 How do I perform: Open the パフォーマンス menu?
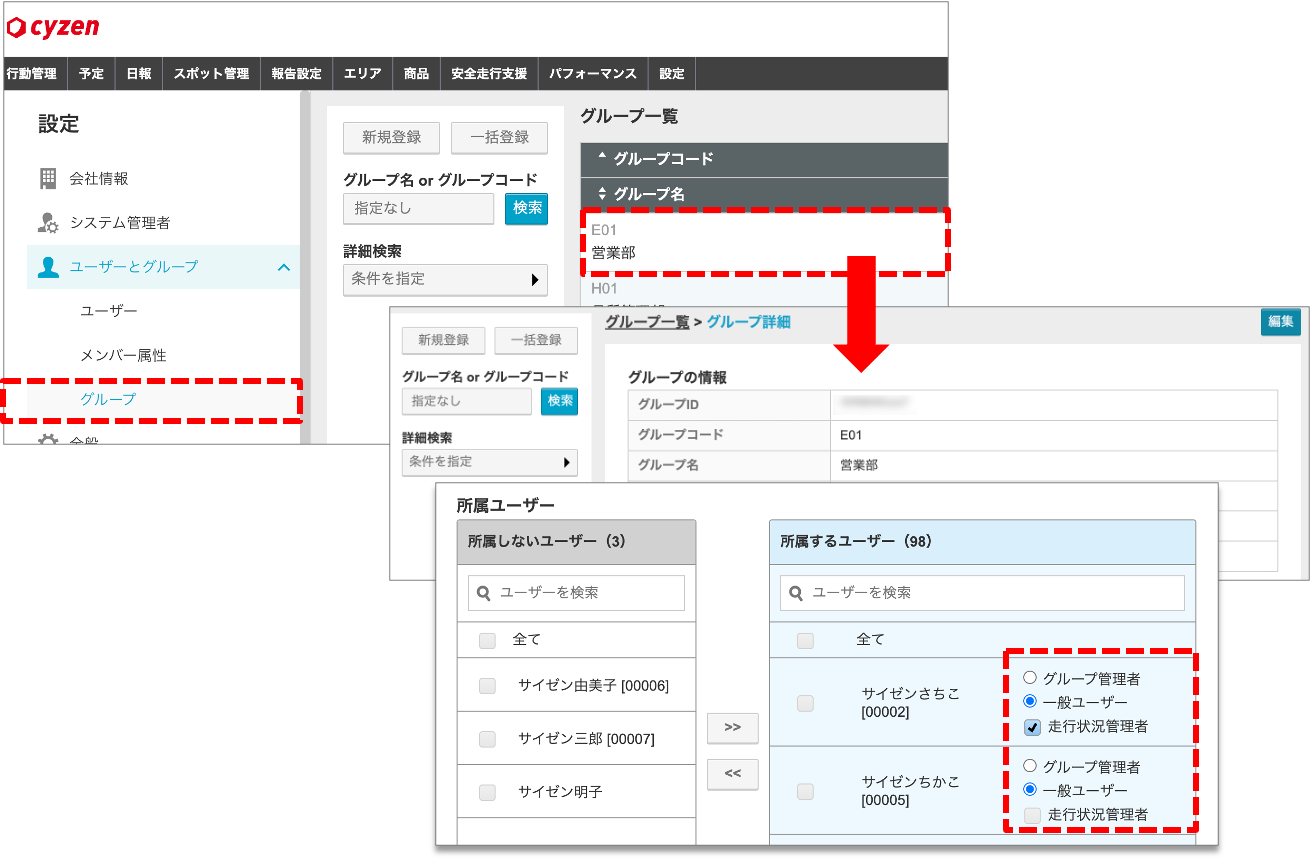click(x=593, y=74)
